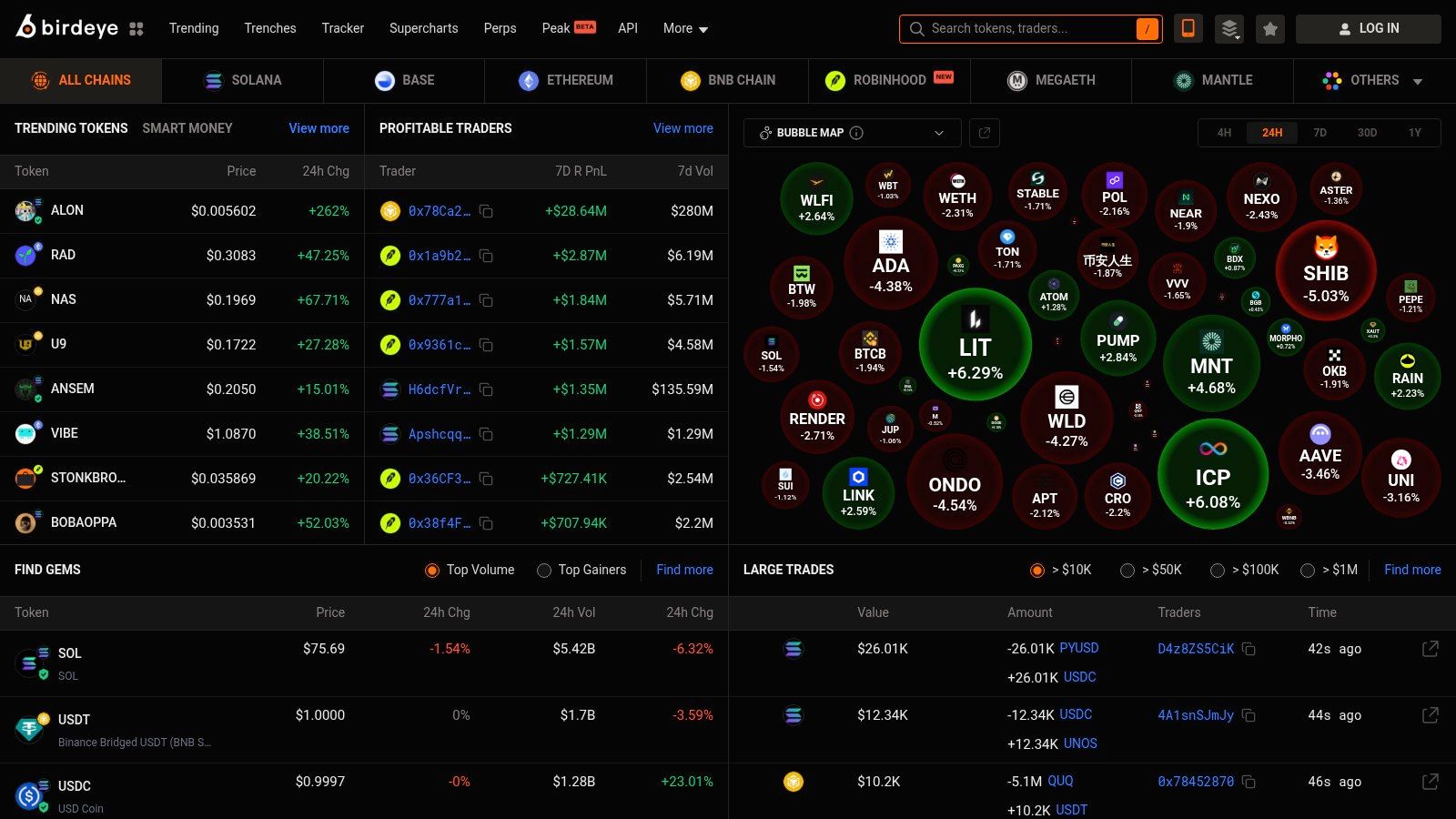This screenshot has height=819, width=1456.
Task: Click the ADA bubble in bubble map
Action: 891,263
